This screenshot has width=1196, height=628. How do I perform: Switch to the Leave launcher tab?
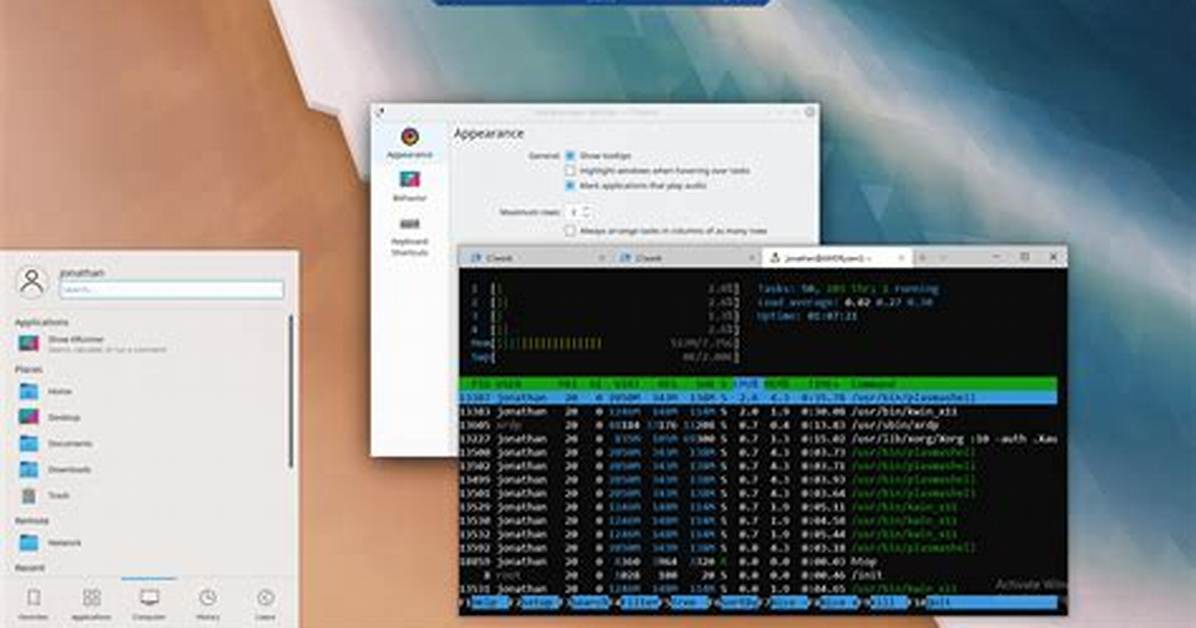(x=265, y=604)
